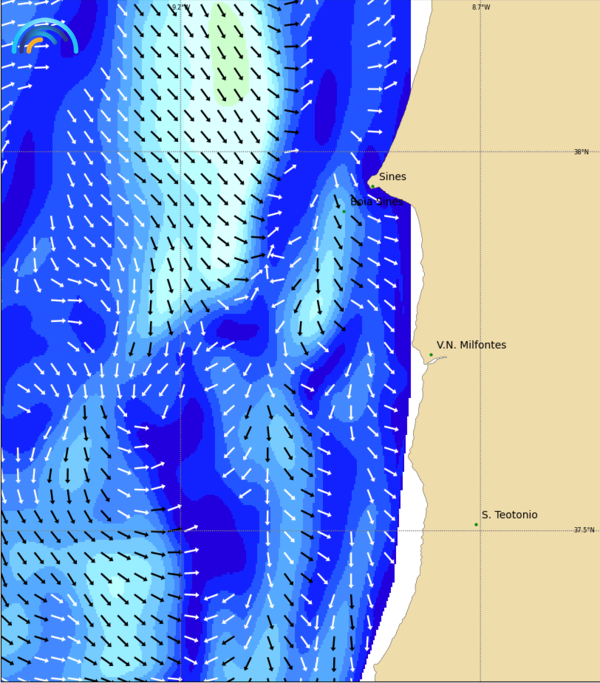Select the Sines town label

point(392,177)
